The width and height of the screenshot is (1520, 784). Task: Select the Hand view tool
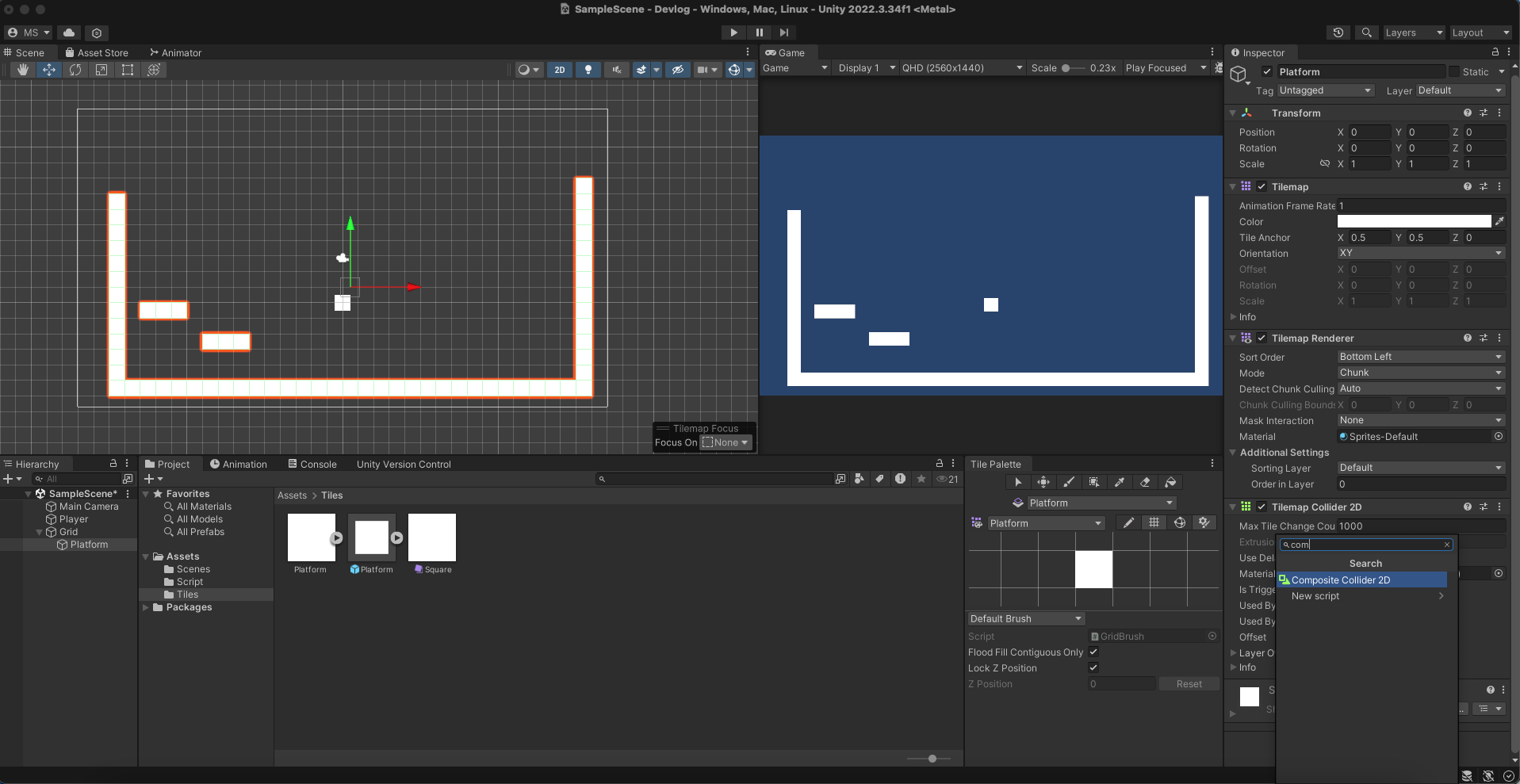(x=23, y=70)
